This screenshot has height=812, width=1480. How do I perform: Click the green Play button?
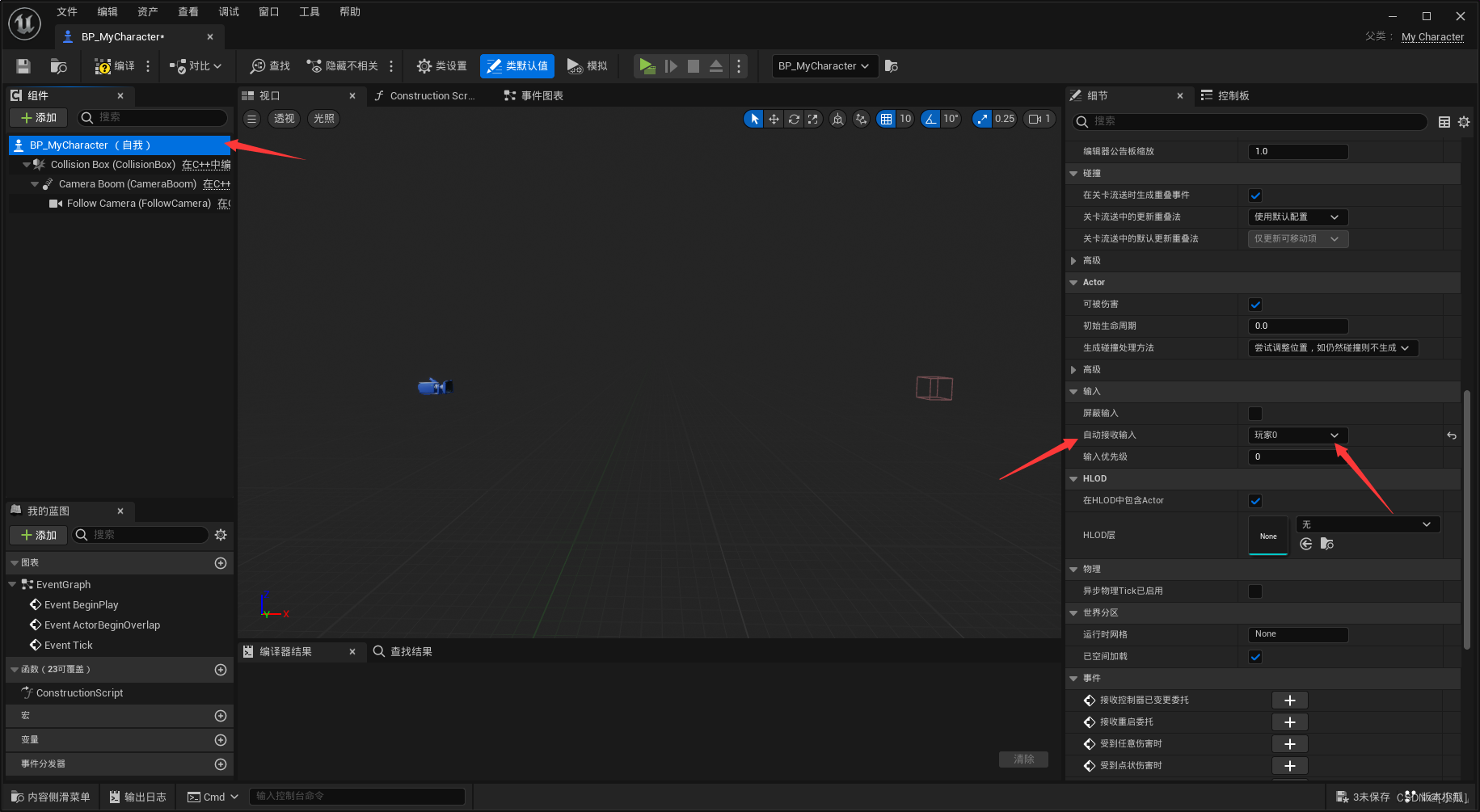pyautogui.click(x=647, y=66)
